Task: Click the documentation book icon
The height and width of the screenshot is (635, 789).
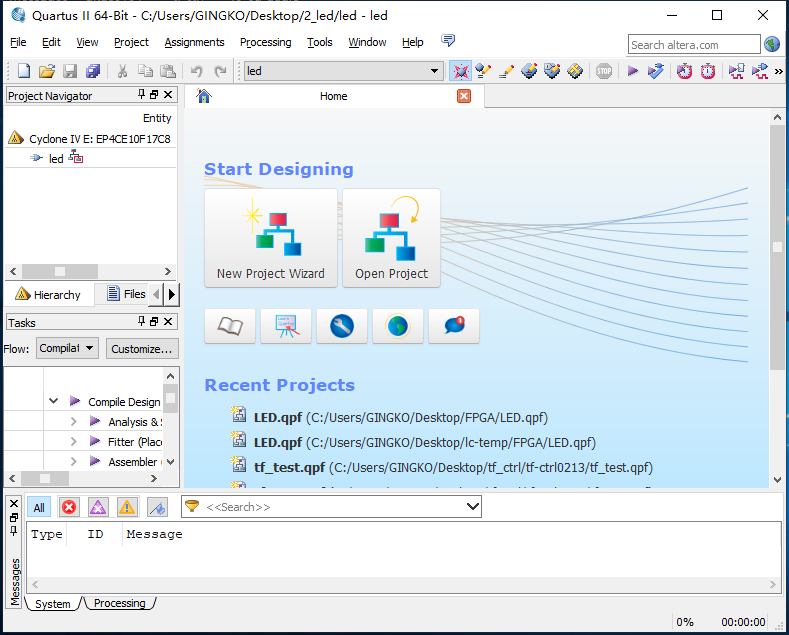Action: tap(229, 326)
